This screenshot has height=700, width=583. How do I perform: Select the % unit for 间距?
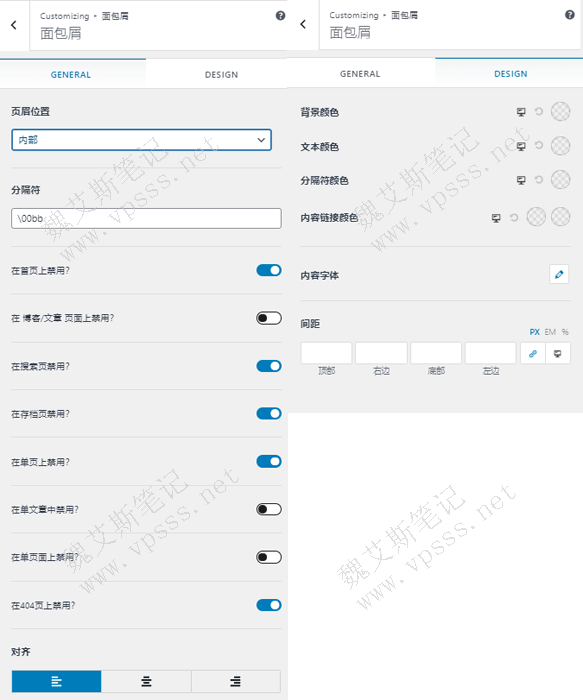(x=565, y=332)
